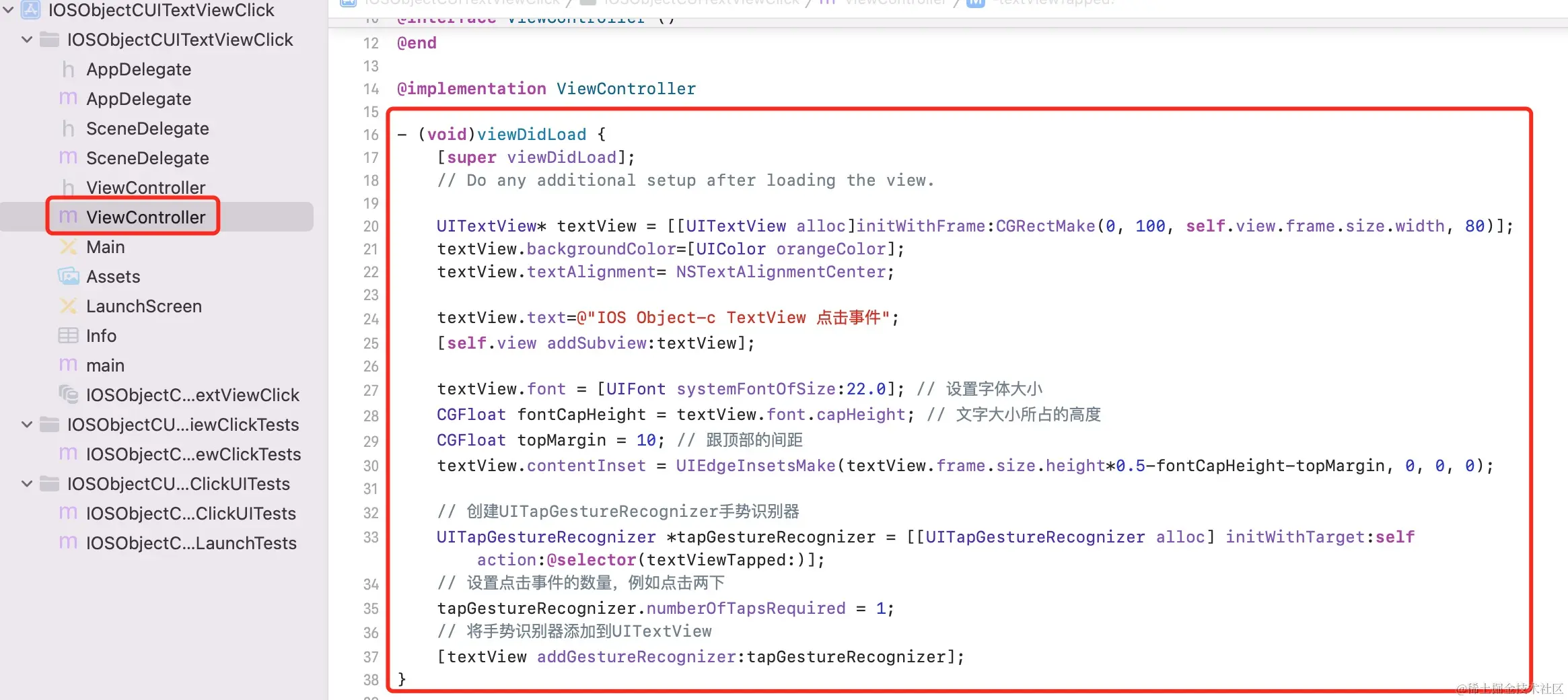The image size is (1568, 700).
Task: Click NSTextAlignmentCenter in the code
Action: tap(781, 272)
